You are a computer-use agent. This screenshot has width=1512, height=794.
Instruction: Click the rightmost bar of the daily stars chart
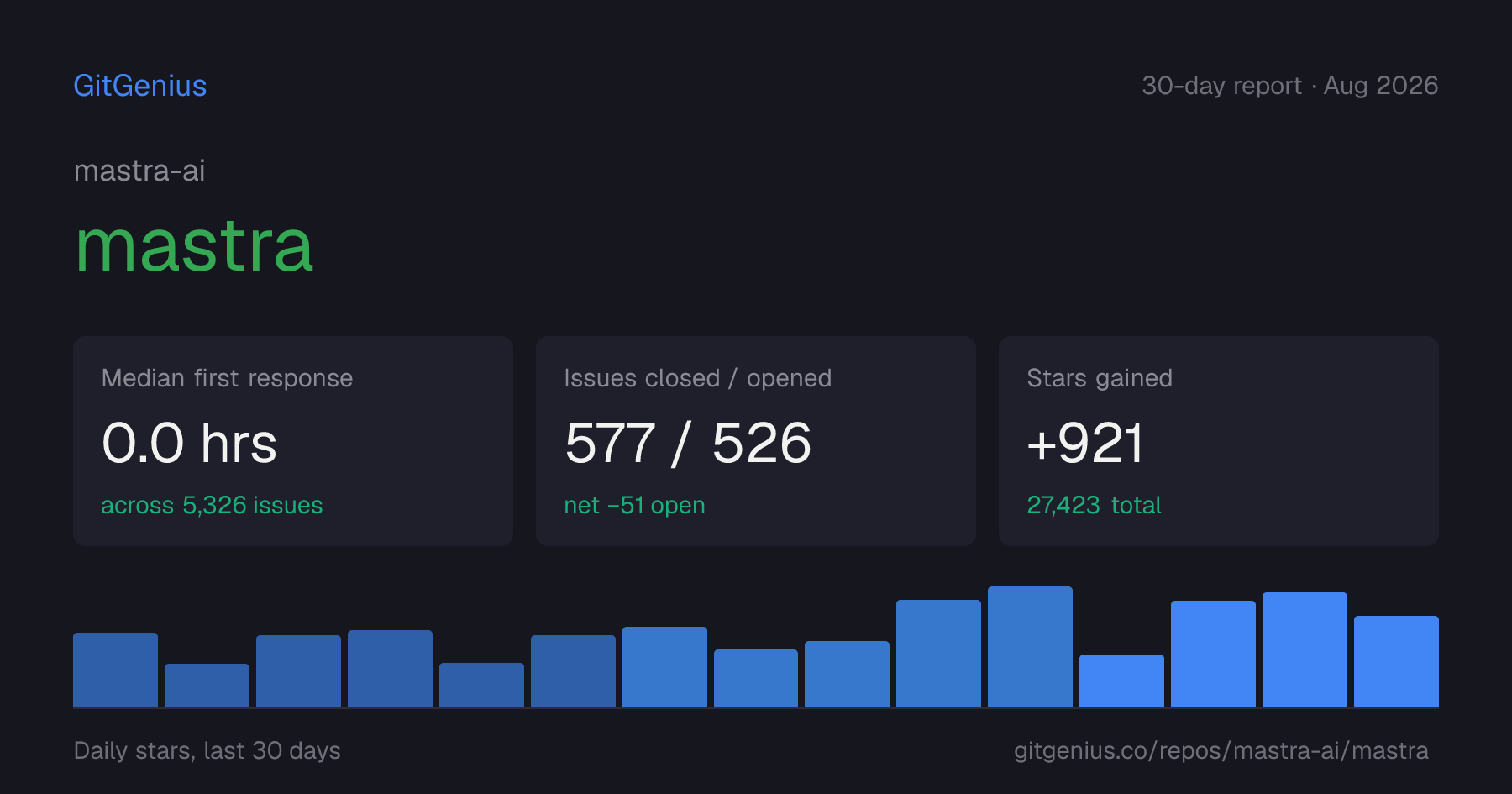(x=1396, y=661)
